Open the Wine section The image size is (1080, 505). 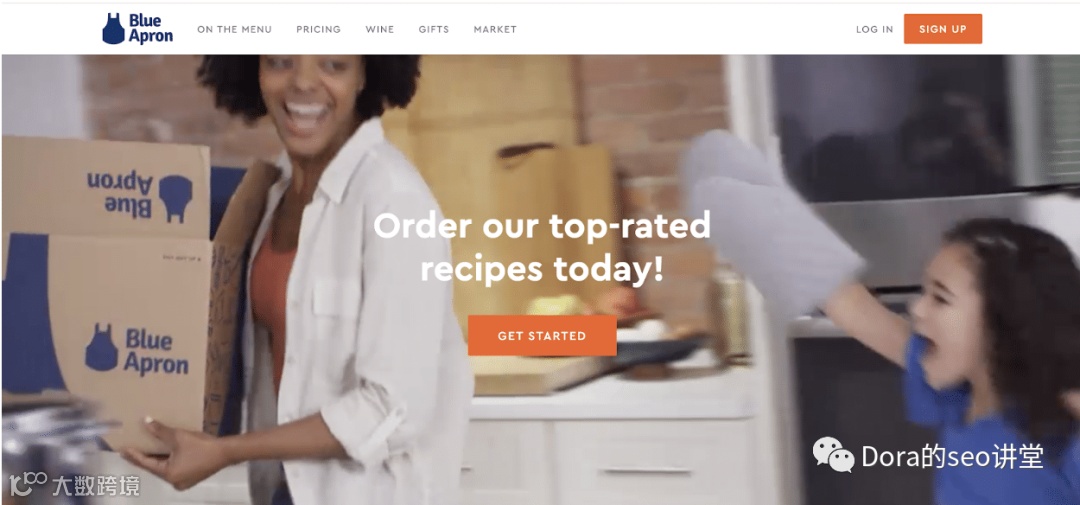coord(380,30)
